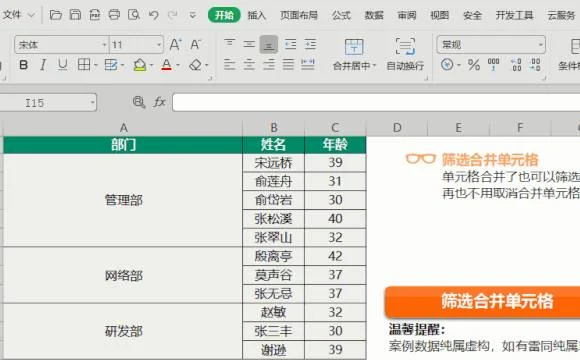Select the merged 管理部 cell
Image resolution: width=580 pixels, height=360 pixels.
[x=123, y=200]
